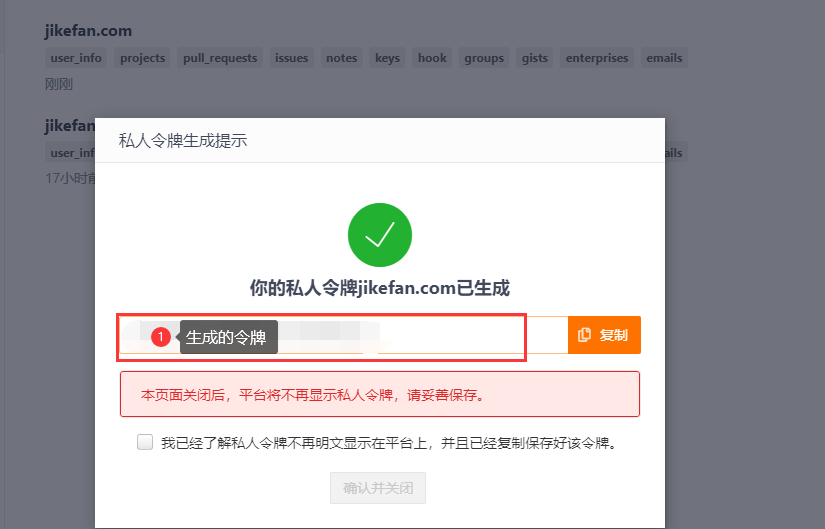The image size is (825, 529).
Task: Click the groups scope tag
Action: tap(484, 58)
